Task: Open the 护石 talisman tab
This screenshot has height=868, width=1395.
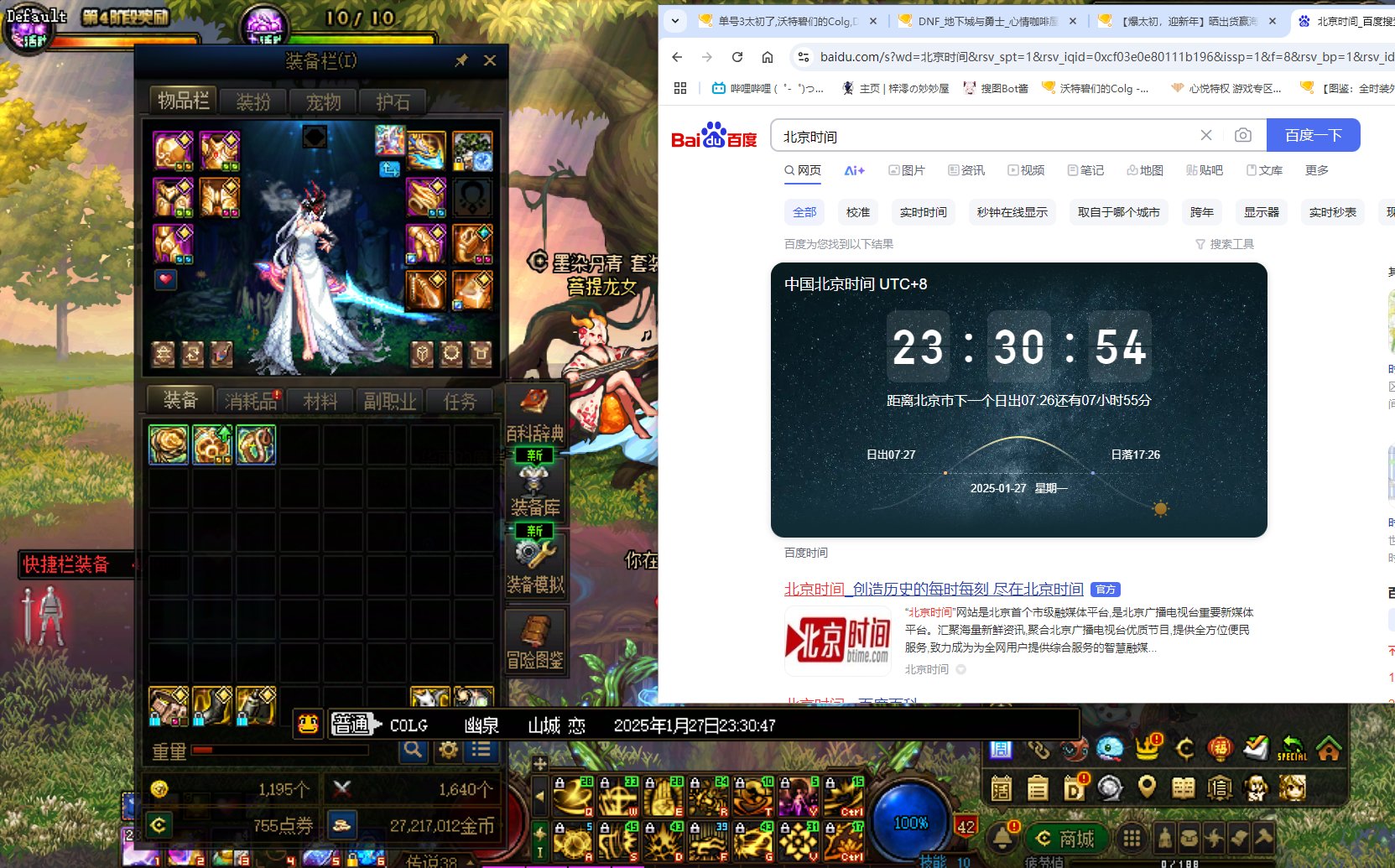Action: pyautogui.click(x=393, y=102)
